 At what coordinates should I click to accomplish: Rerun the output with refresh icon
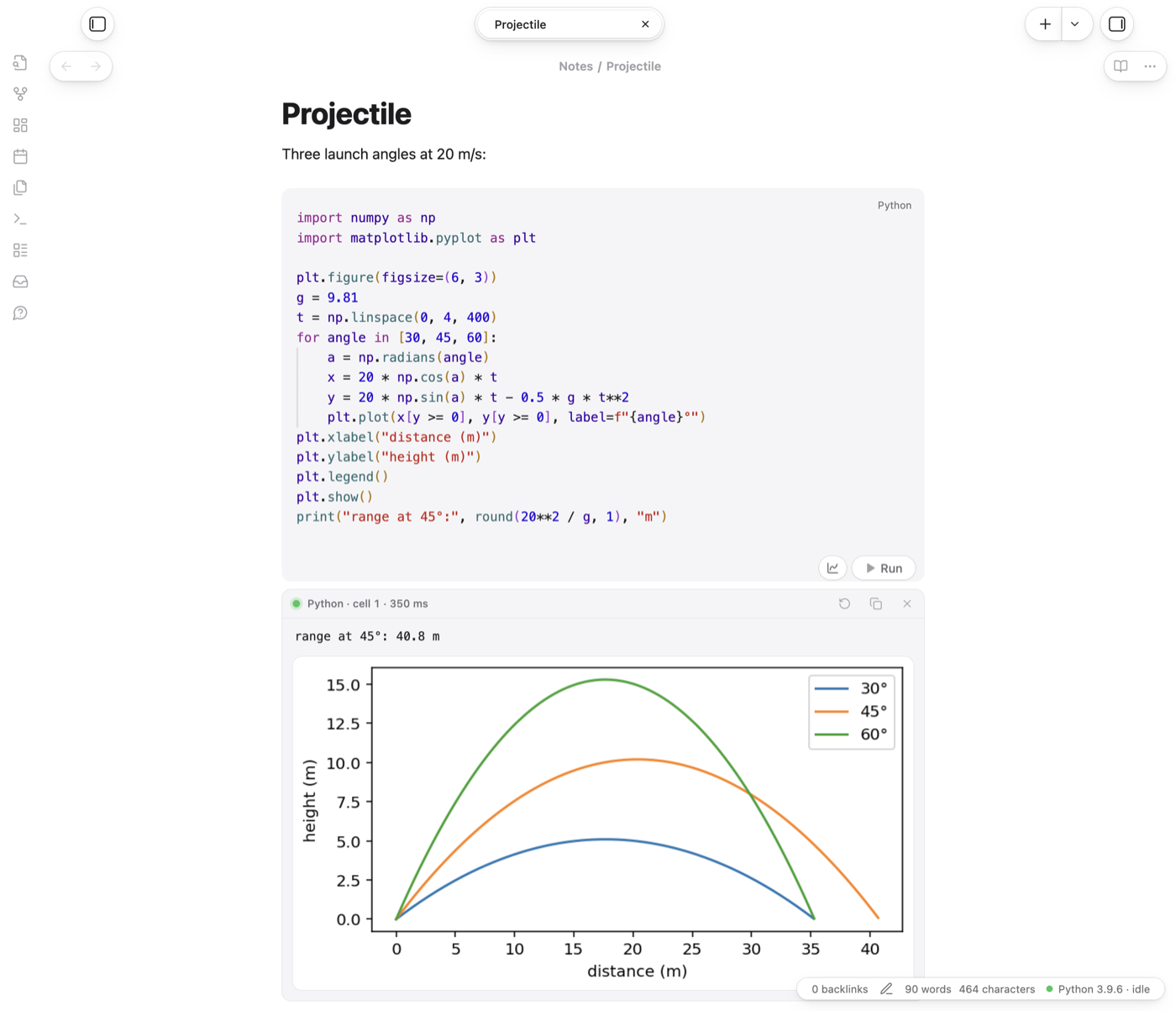[x=844, y=603]
